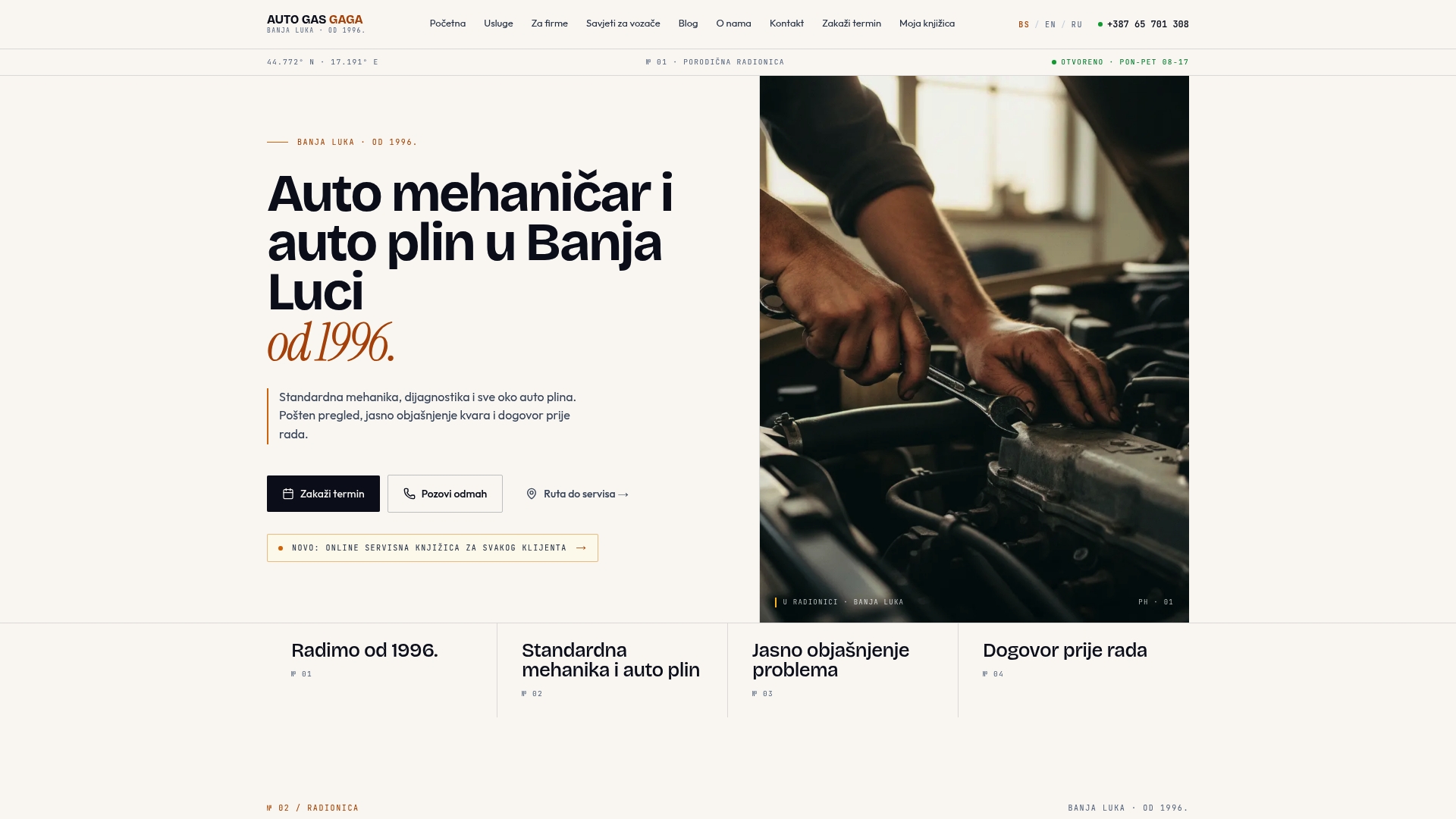Call the phone number +387 65 701 308
The height and width of the screenshot is (819, 1456).
tap(1147, 24)
